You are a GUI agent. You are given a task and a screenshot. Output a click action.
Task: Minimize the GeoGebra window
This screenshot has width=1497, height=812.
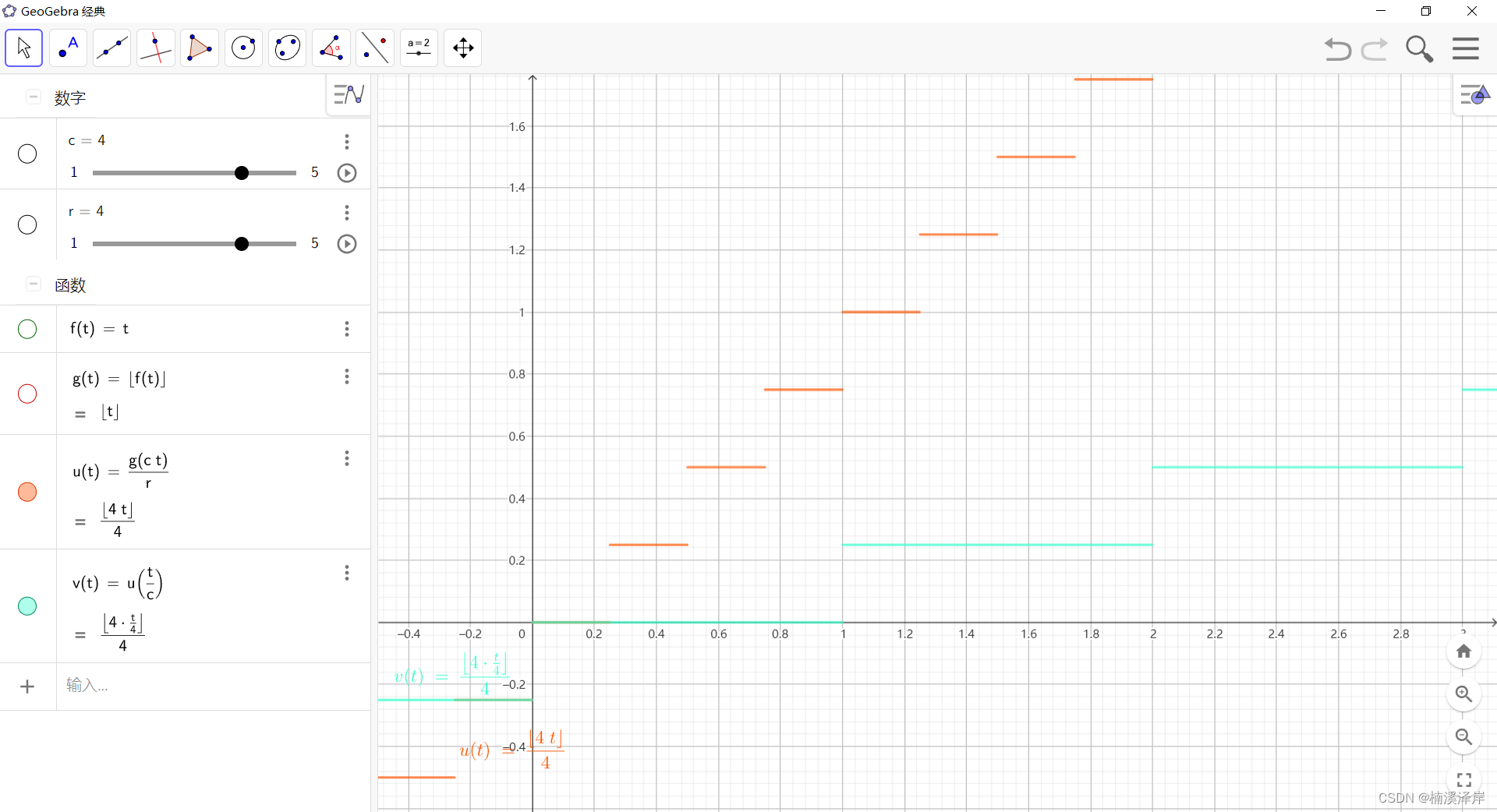pos(1381,11)
